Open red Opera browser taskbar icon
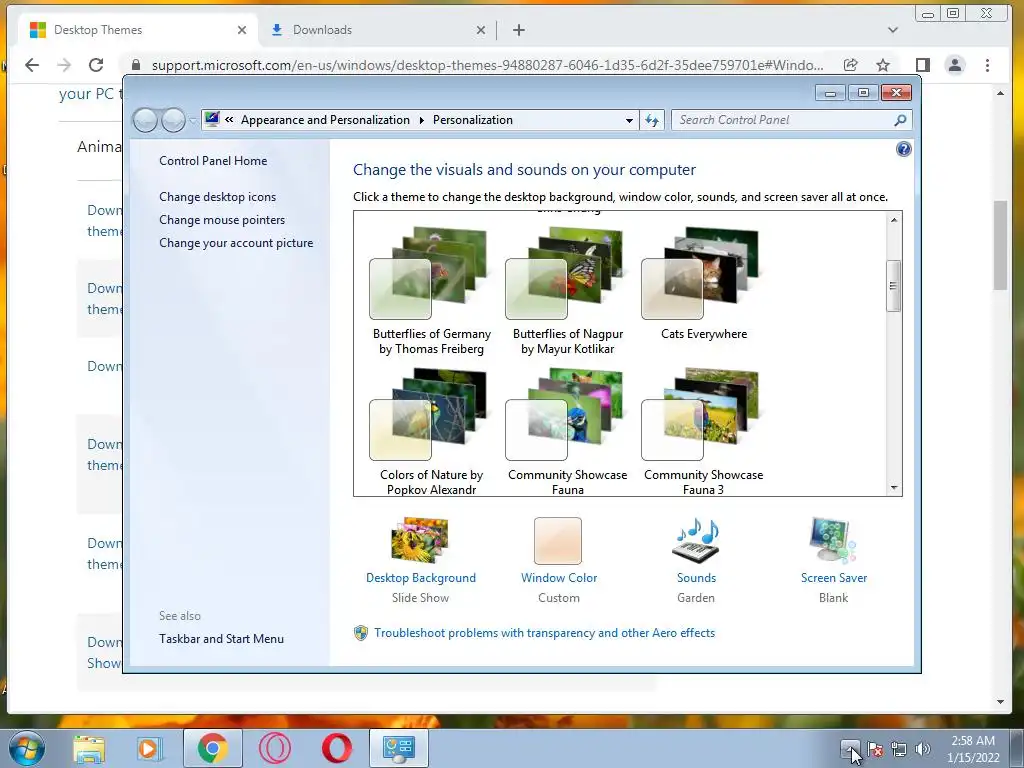The width and height of the screenshot is (1024, 768). pos(336,748)
